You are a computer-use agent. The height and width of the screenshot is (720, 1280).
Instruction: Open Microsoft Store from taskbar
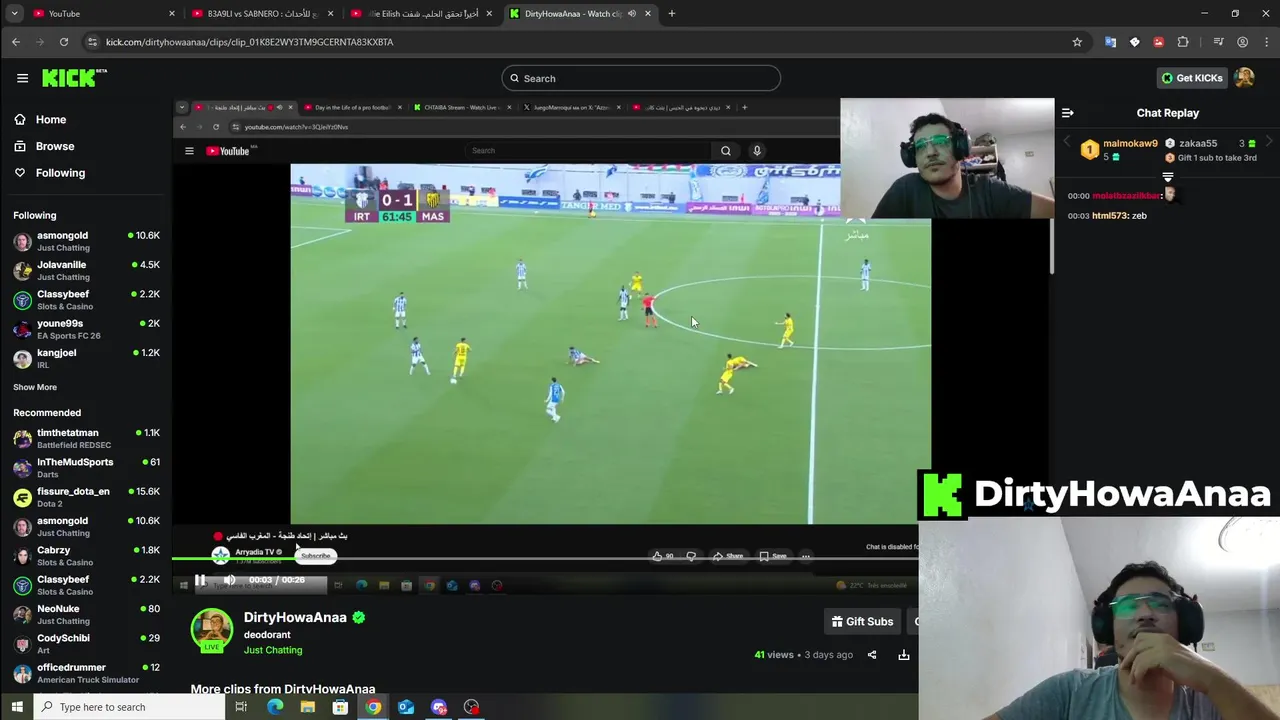point(340,707)
